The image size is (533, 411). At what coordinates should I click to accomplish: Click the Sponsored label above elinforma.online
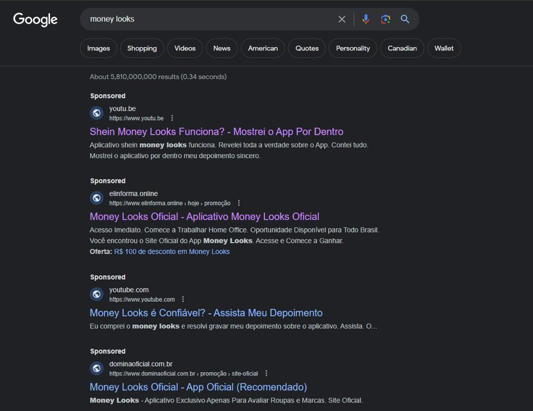[108, 181]
